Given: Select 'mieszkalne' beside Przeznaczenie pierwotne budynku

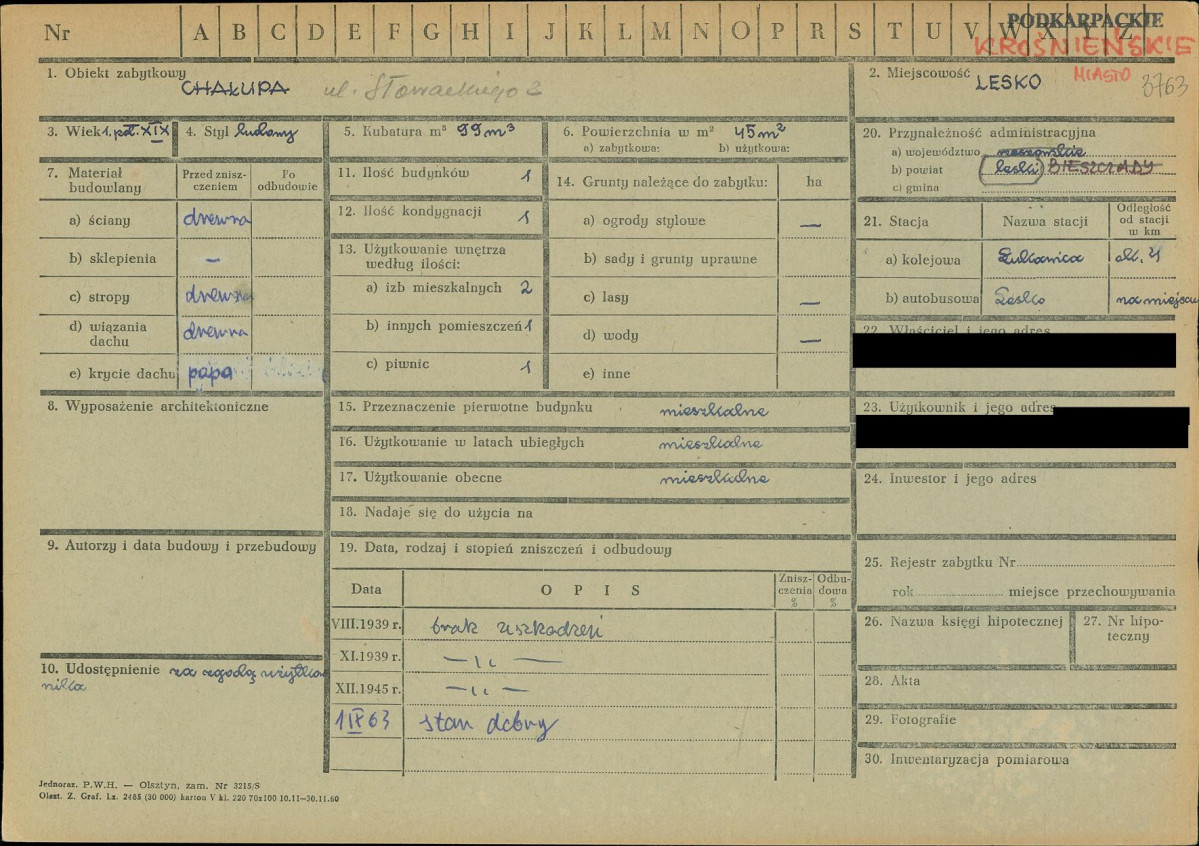Looking at the screenshot, I should 713,411.
